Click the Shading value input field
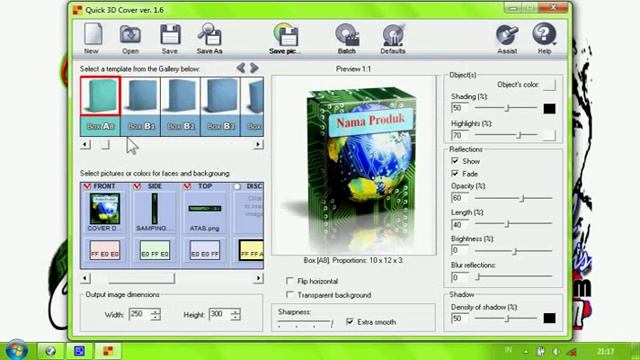 [x=460, y=108]
